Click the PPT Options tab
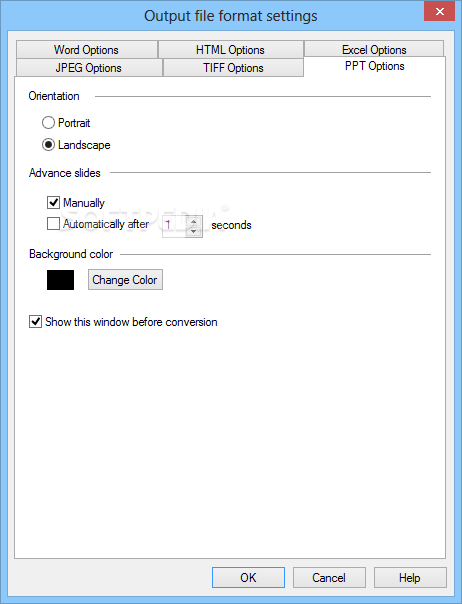This screenshot has height=604, width=462. [x=375, y=66]
